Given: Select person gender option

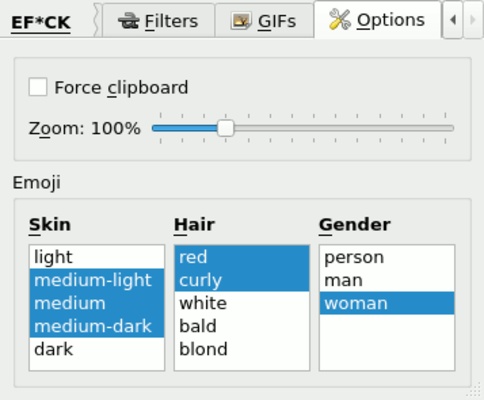Looking at the screenshot, I should click(387, 257).
